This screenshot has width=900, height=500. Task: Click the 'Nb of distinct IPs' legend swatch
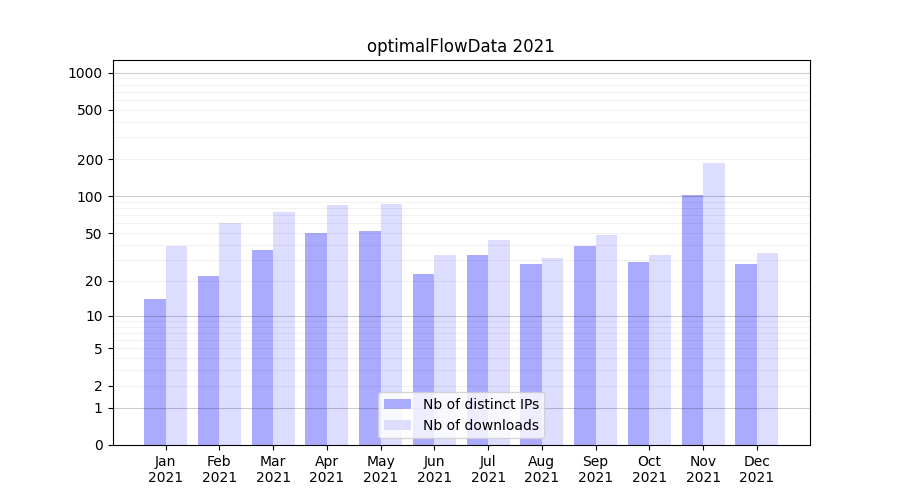(398, 404)
